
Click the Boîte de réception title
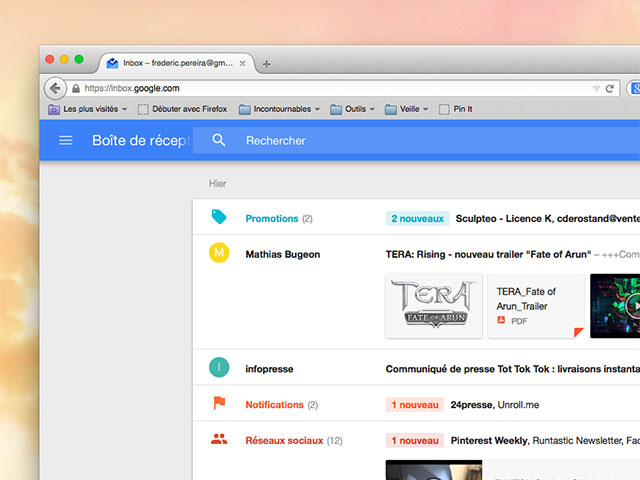[141, 140]
